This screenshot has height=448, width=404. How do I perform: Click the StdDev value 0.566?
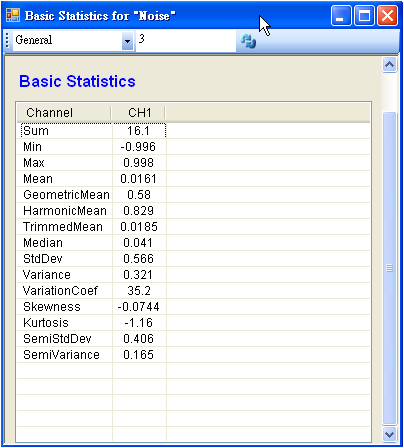139,259
